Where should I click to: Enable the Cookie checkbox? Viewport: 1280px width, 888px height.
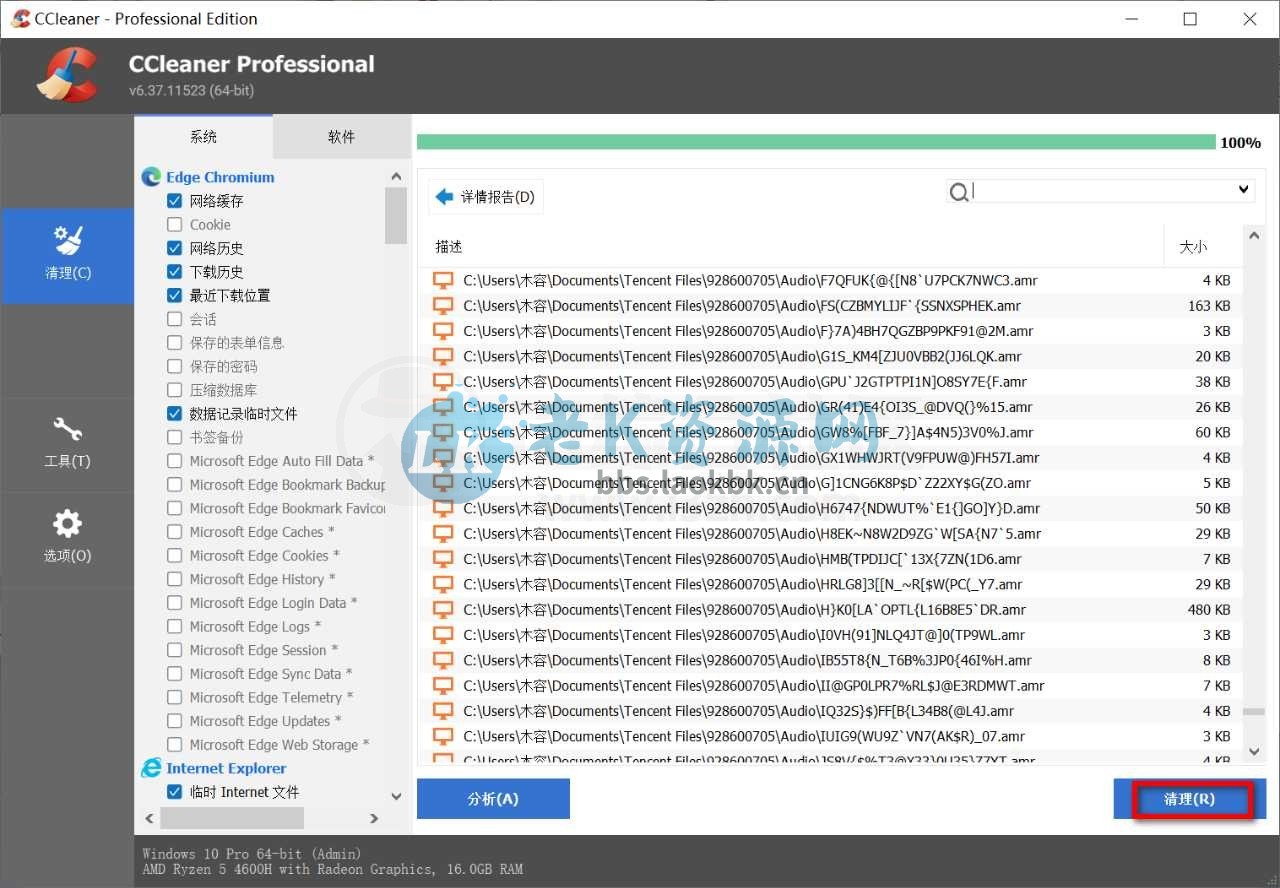coord(175,225)
